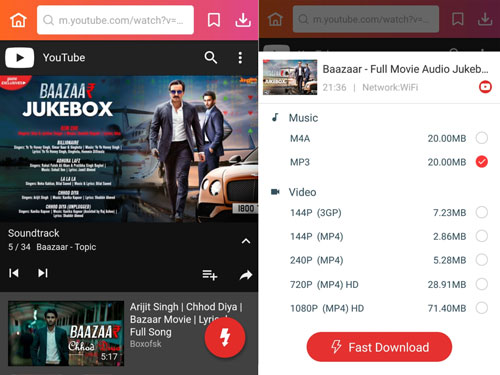500x375 pixels.
Task: Tap the bookmark icon in left toolbar
Action: tap(214, 20)
